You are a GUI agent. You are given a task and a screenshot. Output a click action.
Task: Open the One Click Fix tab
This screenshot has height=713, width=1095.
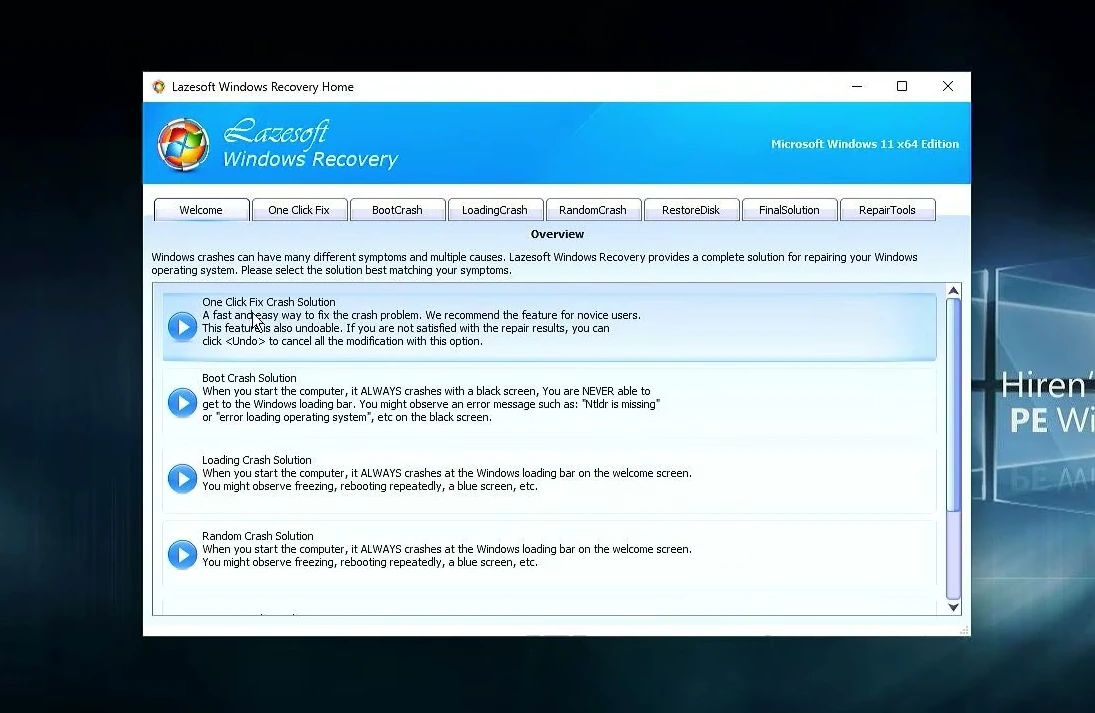pyautogui.click(x=299, y=210)
